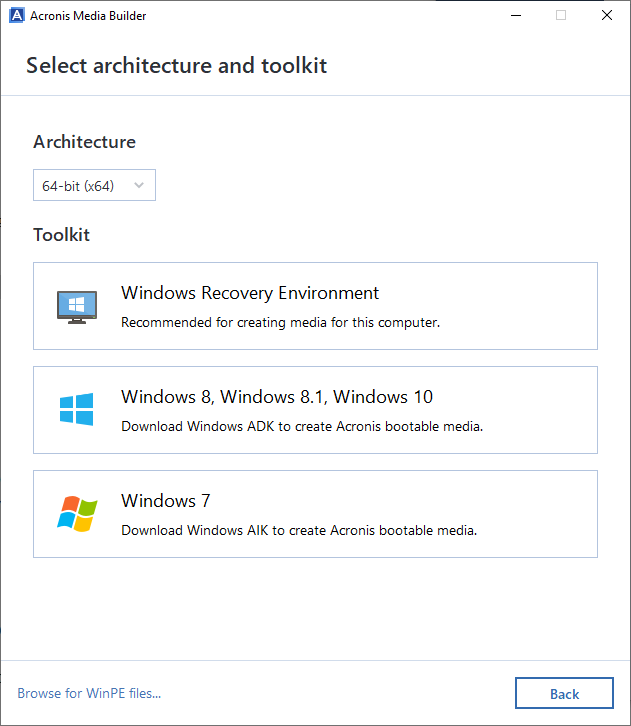This screenshot has width=631, height=726.
Task: Click the blue Windows 10 logo icon
Action: click(76, 410)
